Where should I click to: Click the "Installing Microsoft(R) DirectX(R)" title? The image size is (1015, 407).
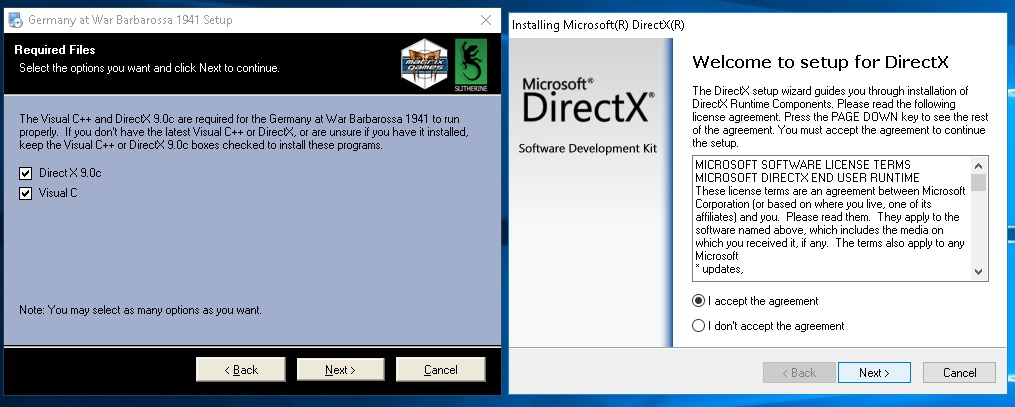coord(597,25)
